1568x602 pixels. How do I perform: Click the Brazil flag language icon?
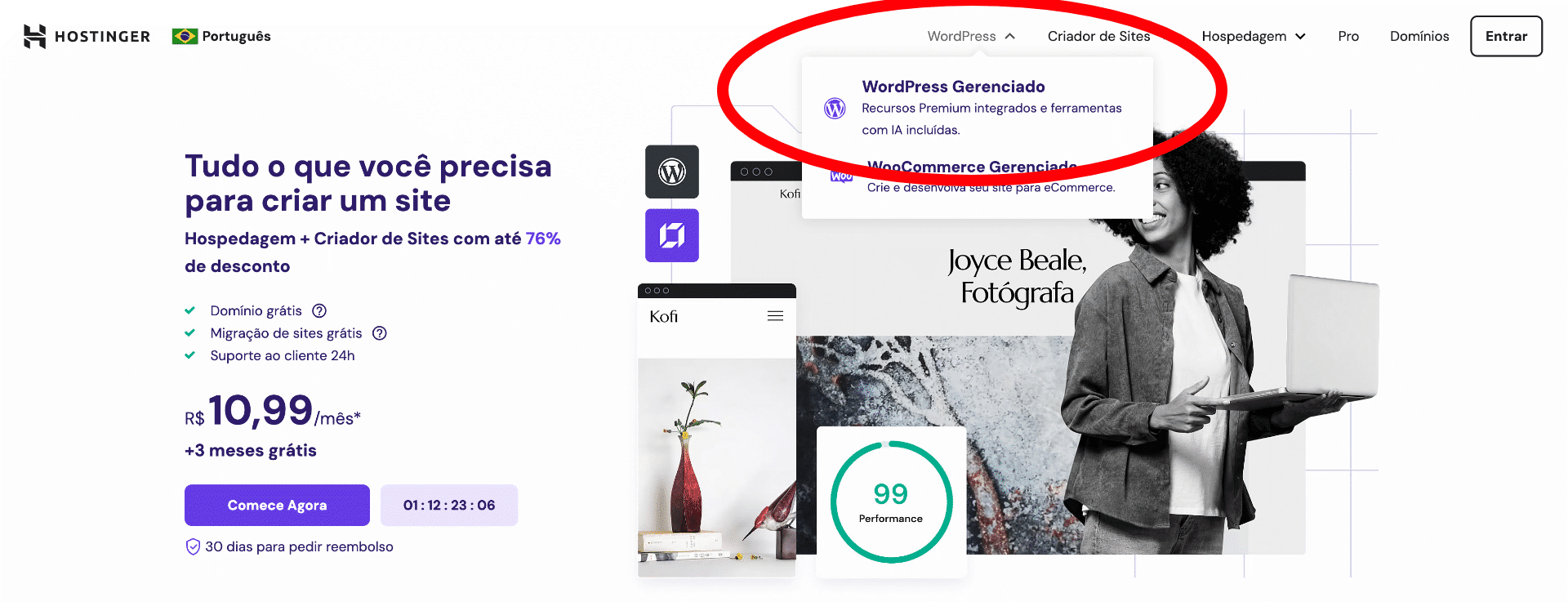tap(185, 36)
